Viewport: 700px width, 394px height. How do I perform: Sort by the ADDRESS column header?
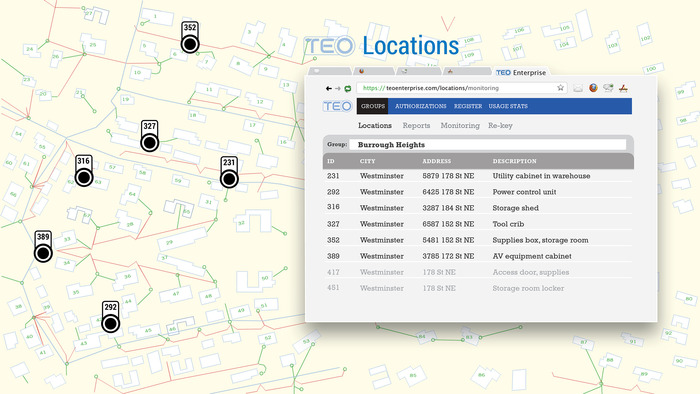click(x=437, y=161)
